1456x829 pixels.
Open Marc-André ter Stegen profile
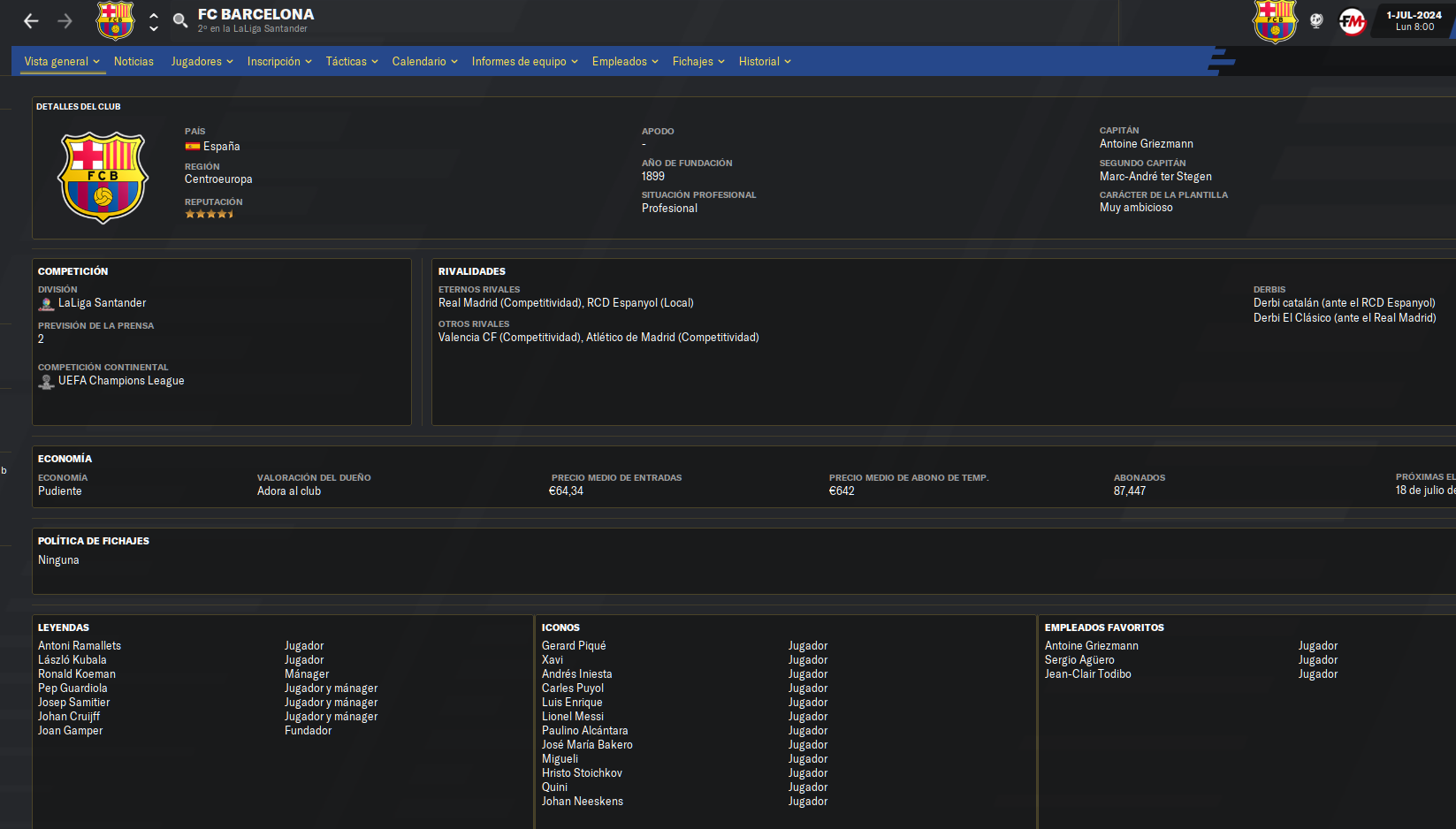1155,176
